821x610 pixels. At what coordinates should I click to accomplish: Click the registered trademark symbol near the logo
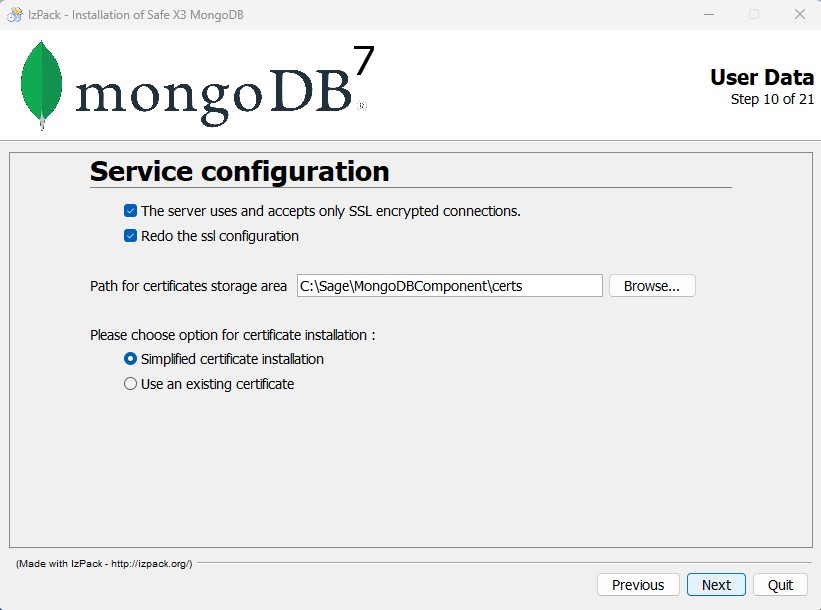[x=362, y=103]
